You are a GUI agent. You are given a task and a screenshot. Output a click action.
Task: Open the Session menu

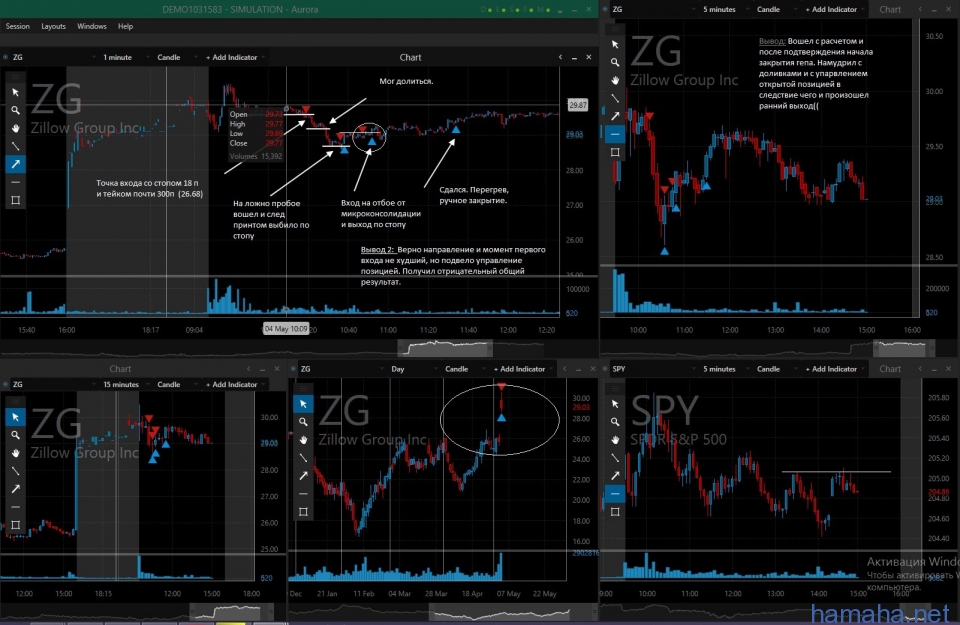(17, 26)
